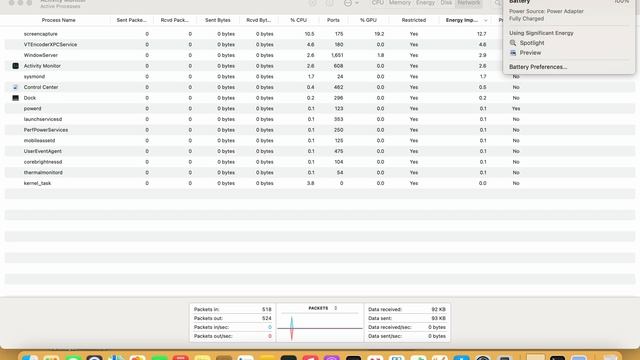Sort by the Sent Bytes column header
The height and width of the screenshot is (360, 640).
218,20
